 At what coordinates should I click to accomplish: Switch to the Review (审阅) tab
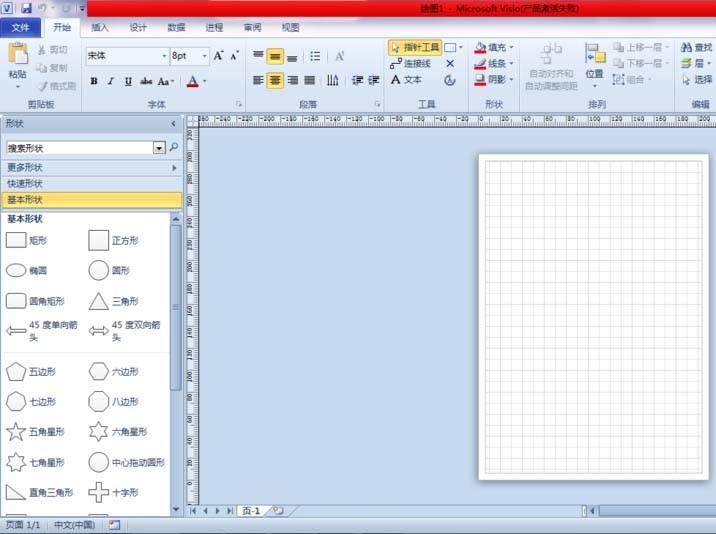pos(253,28)
